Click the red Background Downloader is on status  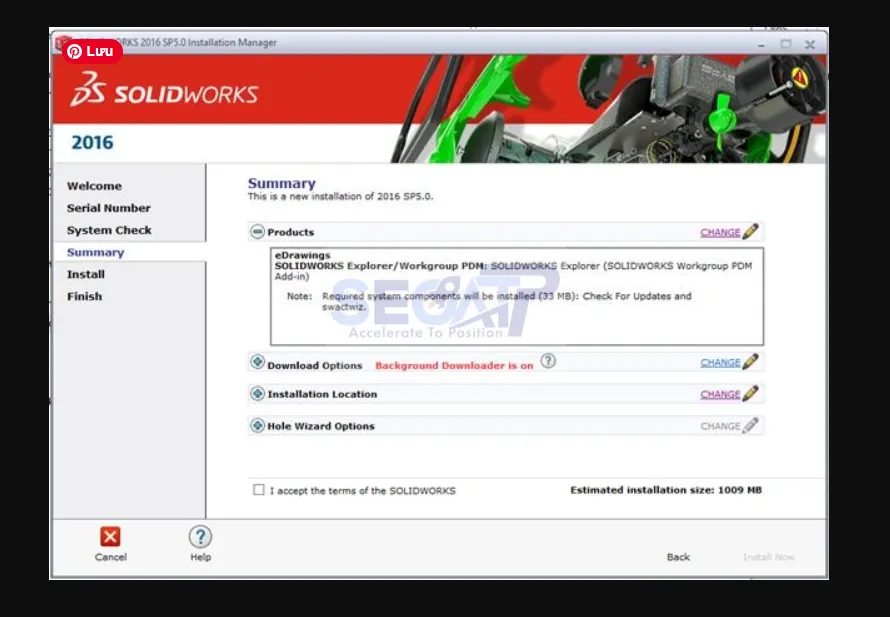(x=452, y=362)
